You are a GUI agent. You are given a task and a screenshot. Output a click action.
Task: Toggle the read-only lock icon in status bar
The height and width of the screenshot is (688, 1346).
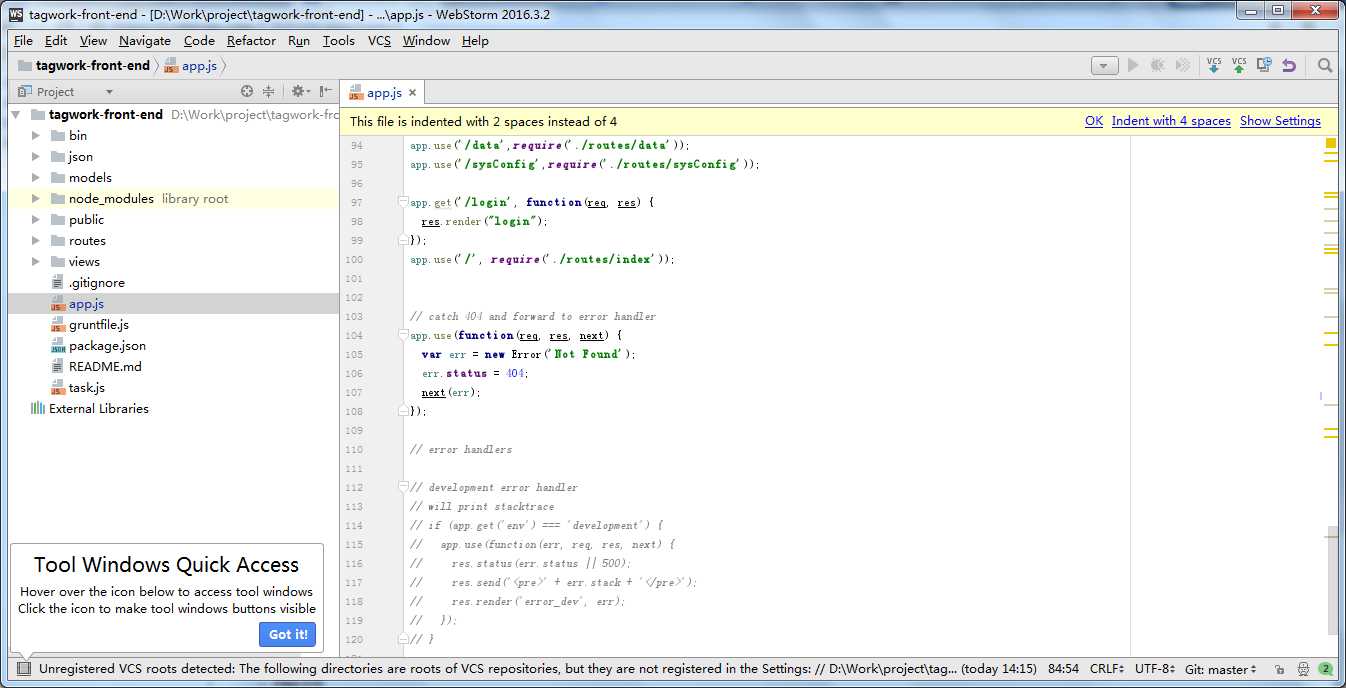tap(1280, 669)
